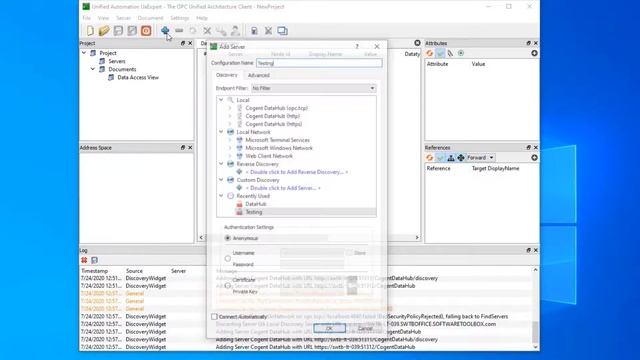Tick the Store password checkbox
The image size is (640, 360).
click(x=349, y=253)
